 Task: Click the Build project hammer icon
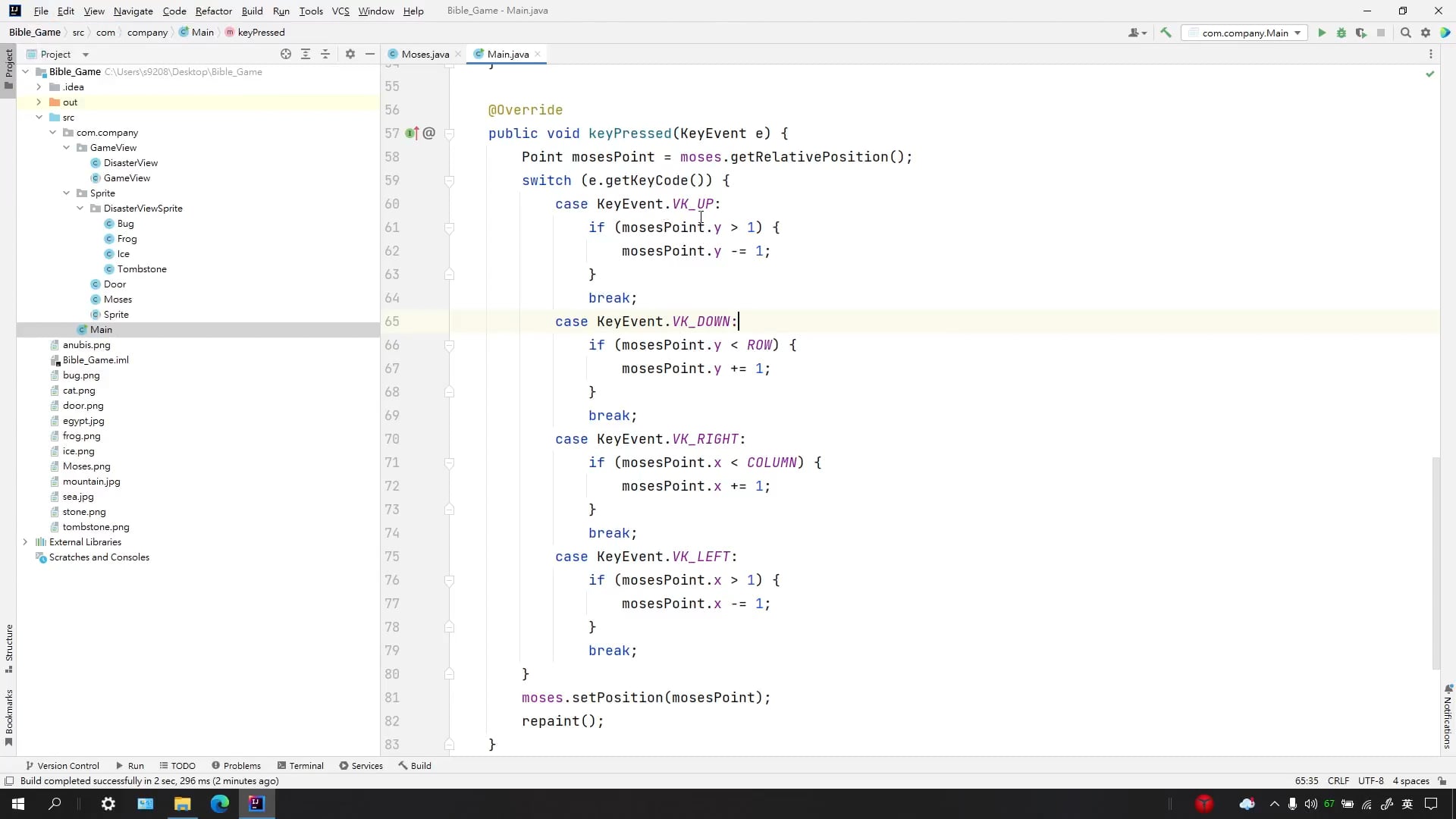coord(1166,33)
